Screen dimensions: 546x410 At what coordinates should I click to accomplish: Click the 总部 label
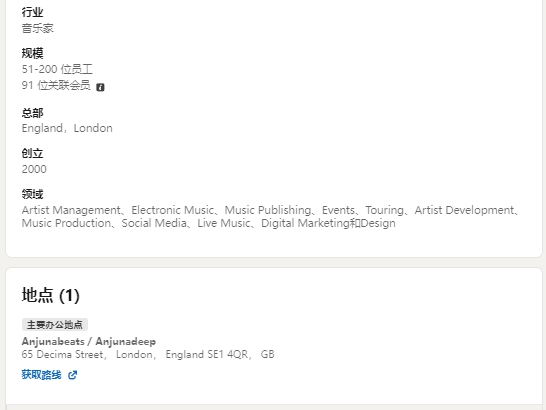[32, 113]
